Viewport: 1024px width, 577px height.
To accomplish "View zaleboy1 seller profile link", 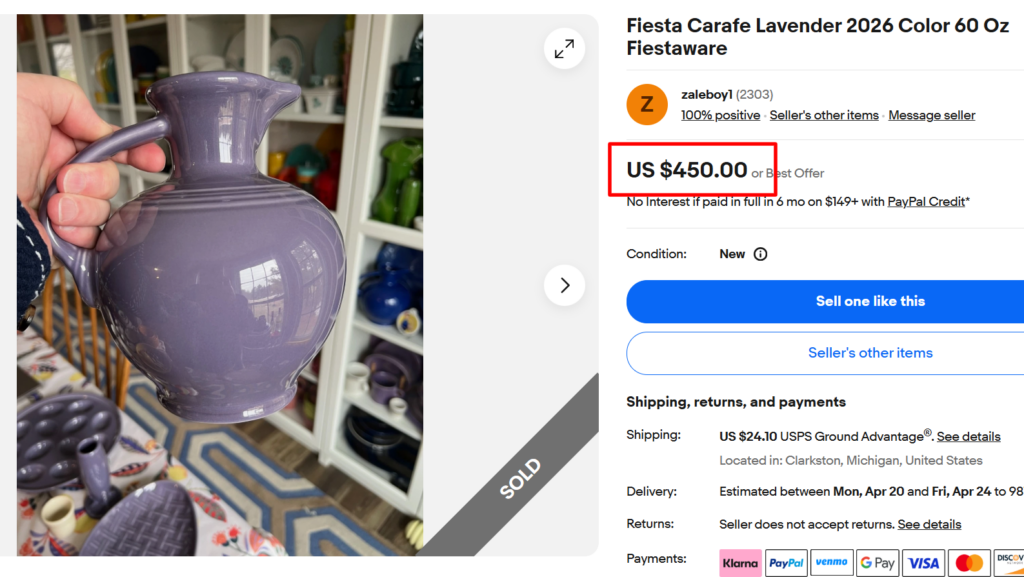I will 706,94.
